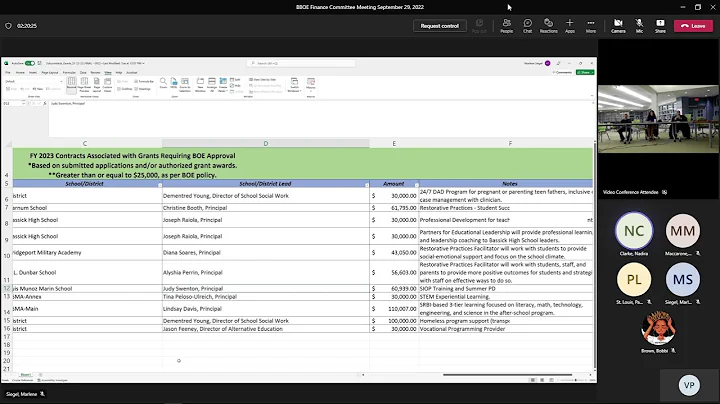Switch to the Acrobat ribbon tab
The image size is (720, 404).
[132, 73]
